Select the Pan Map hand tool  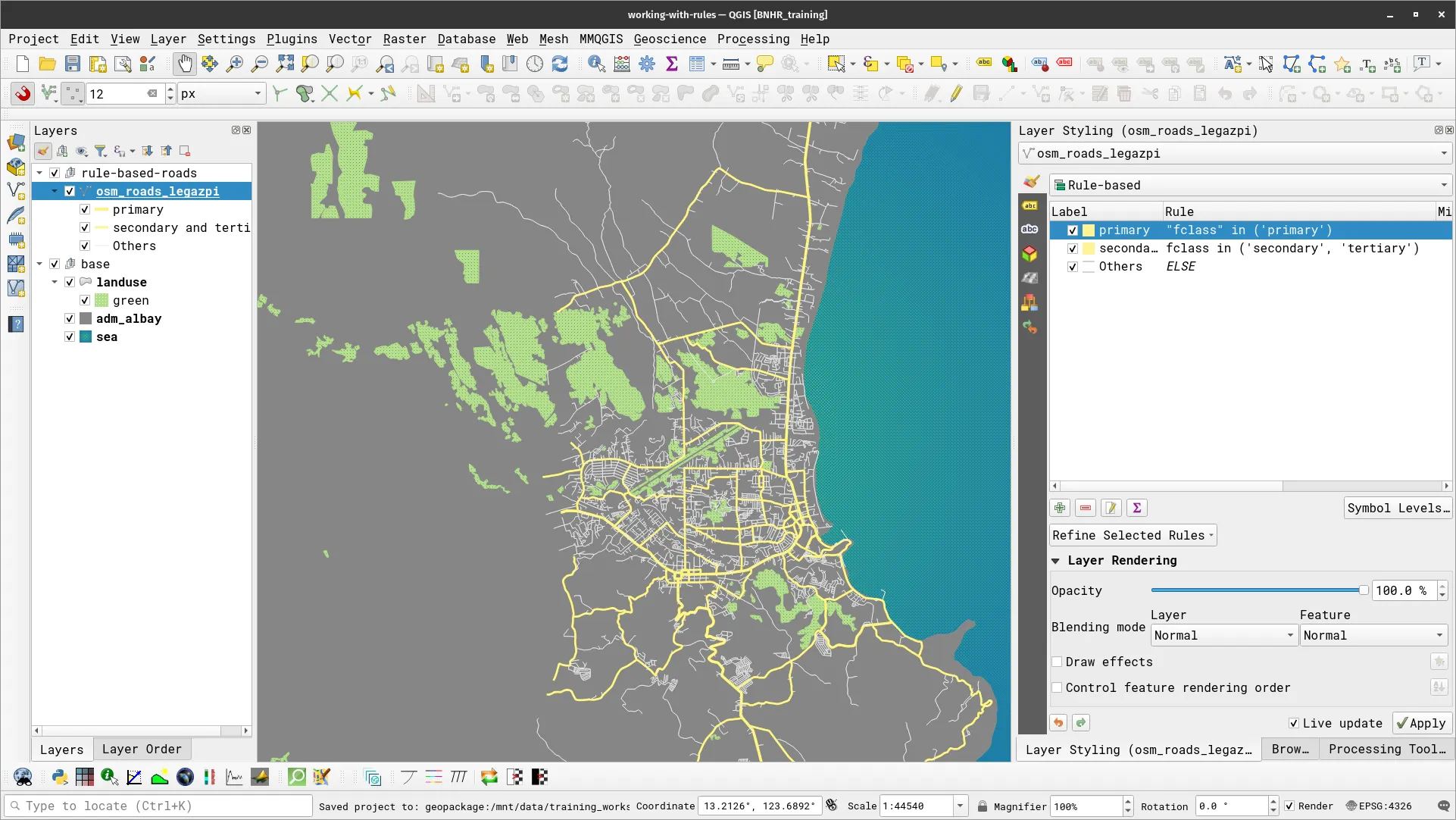tap(184, 64)
